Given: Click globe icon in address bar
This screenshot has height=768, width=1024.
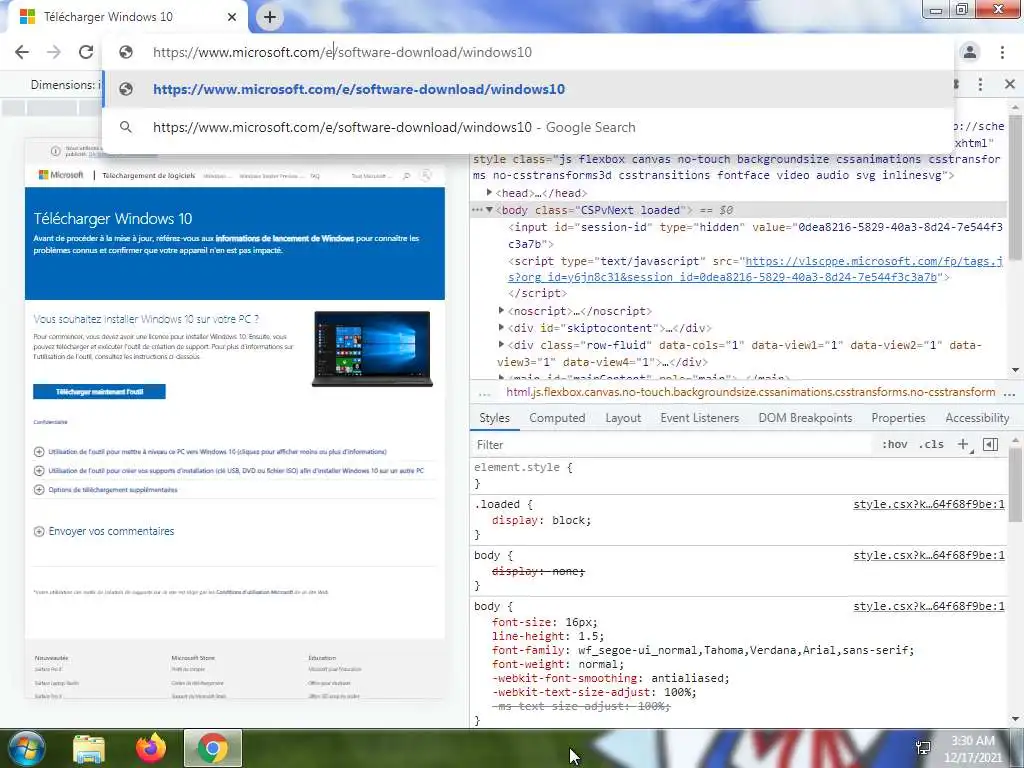Looking at the screenshot, I should coord(126,52).
